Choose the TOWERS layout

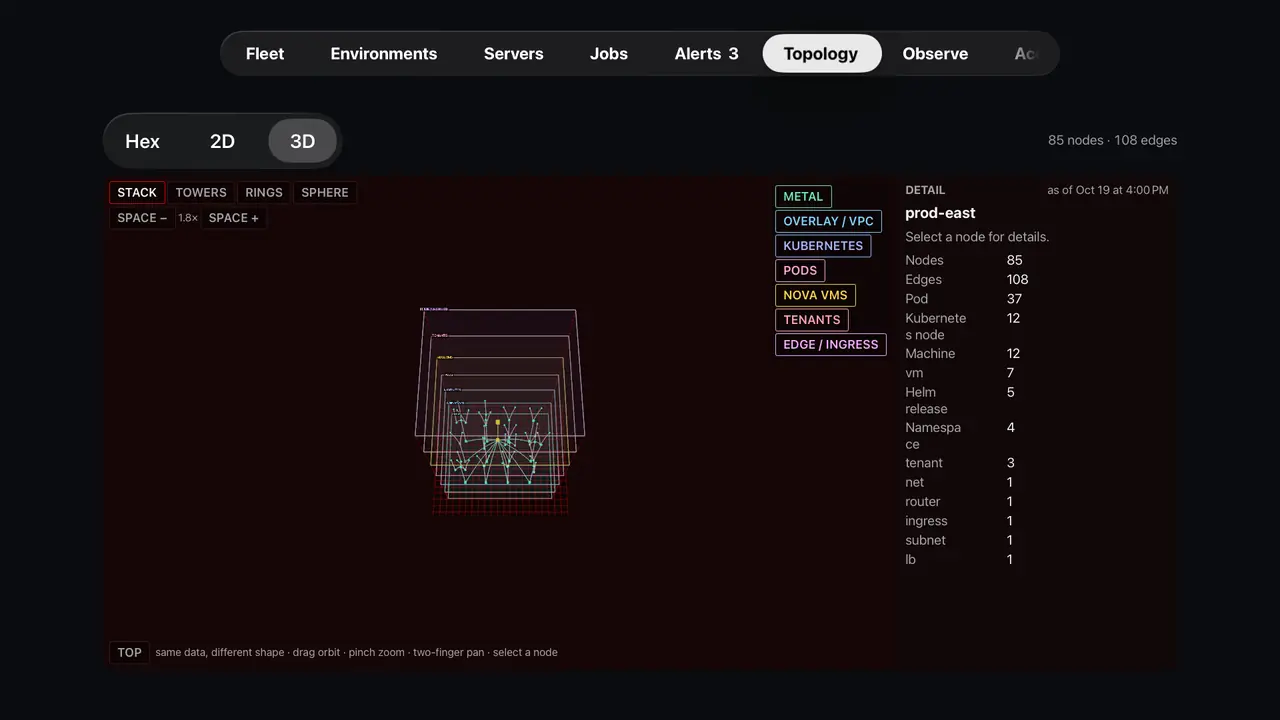(x=201, y=193)
